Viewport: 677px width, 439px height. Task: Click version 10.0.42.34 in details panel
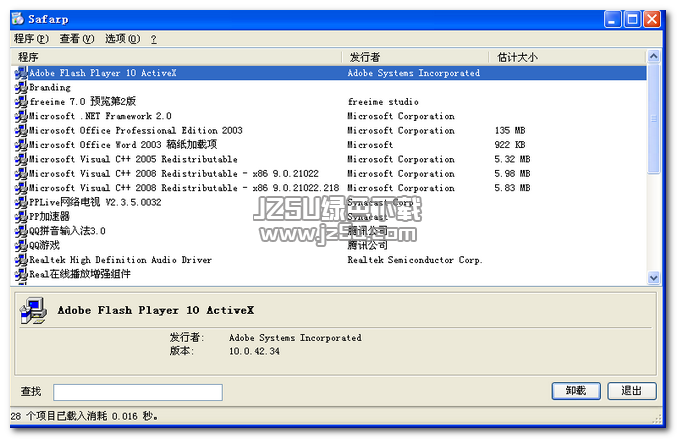point(254,351)
